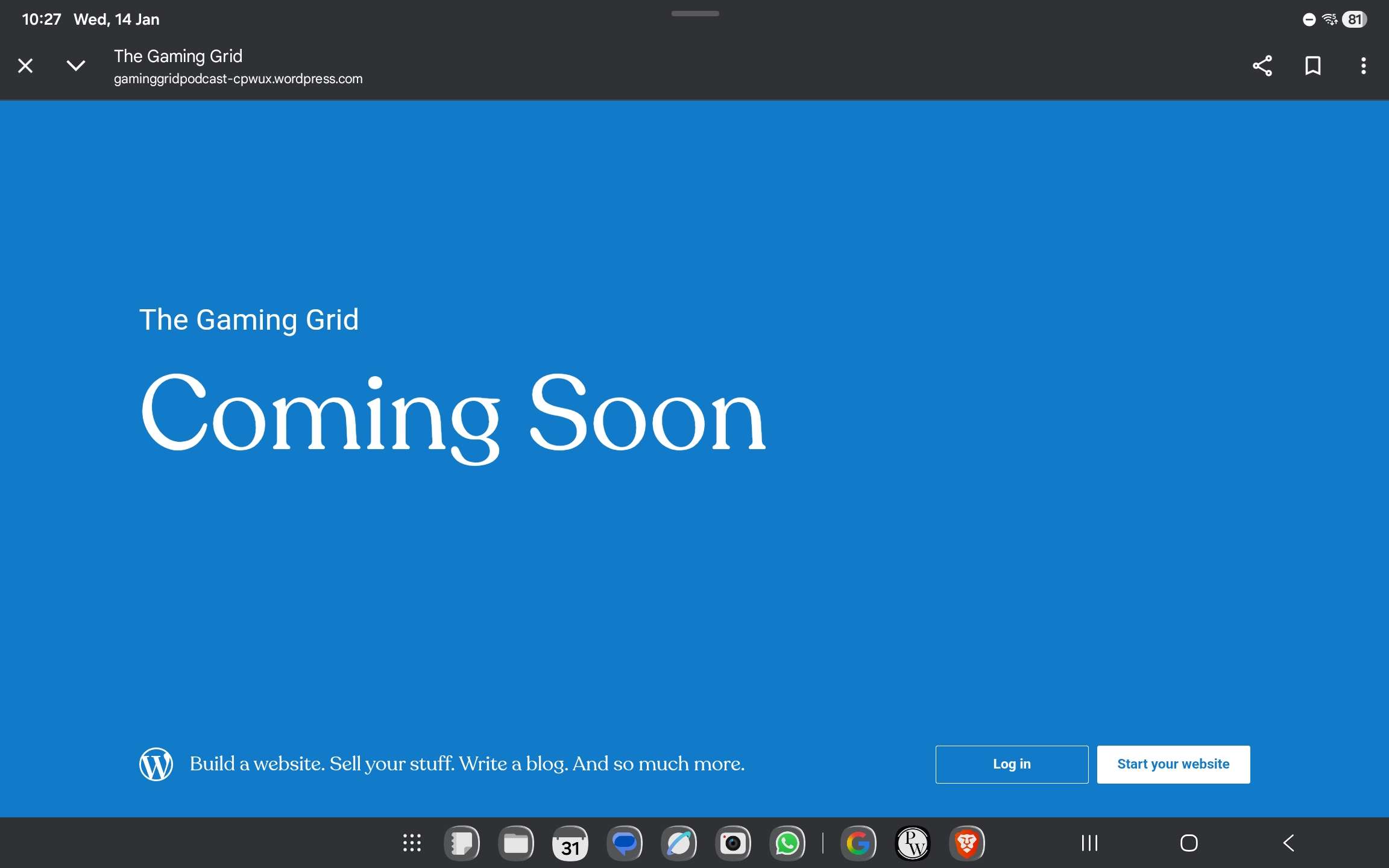
Task: Click the WordPress logo at page bottom
Action: coord(156,764)
